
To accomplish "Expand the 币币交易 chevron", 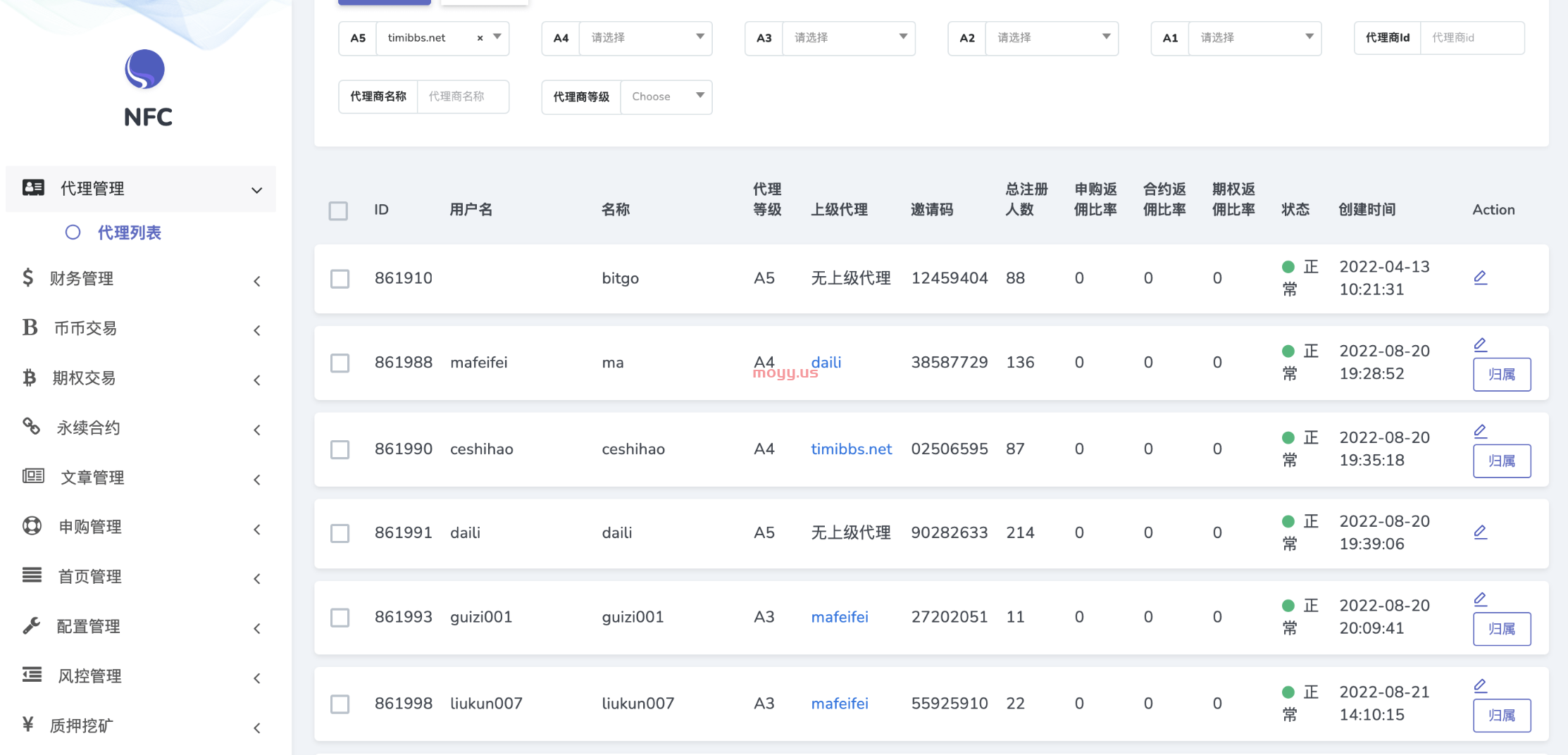I will click(x=257, y=330).
